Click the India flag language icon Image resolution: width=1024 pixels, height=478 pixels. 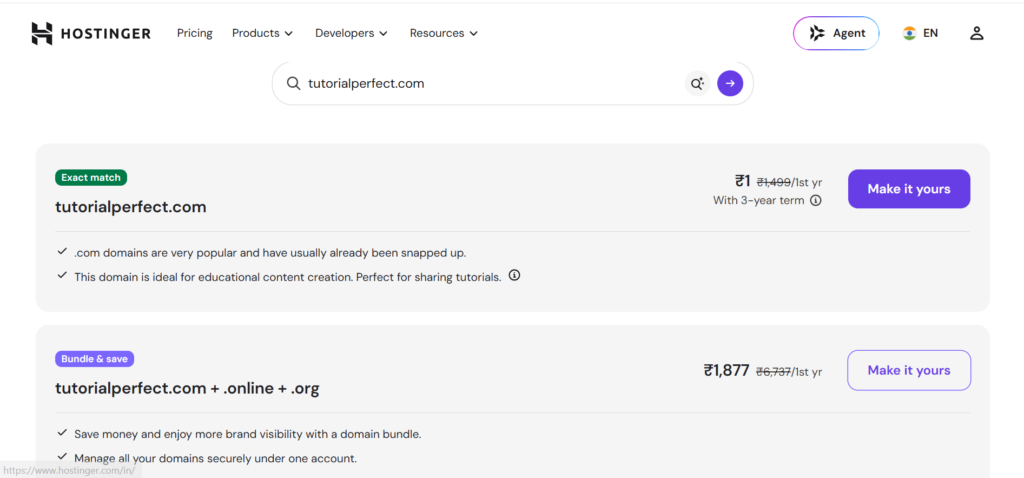pyautogui.click(x=909, y=33)
